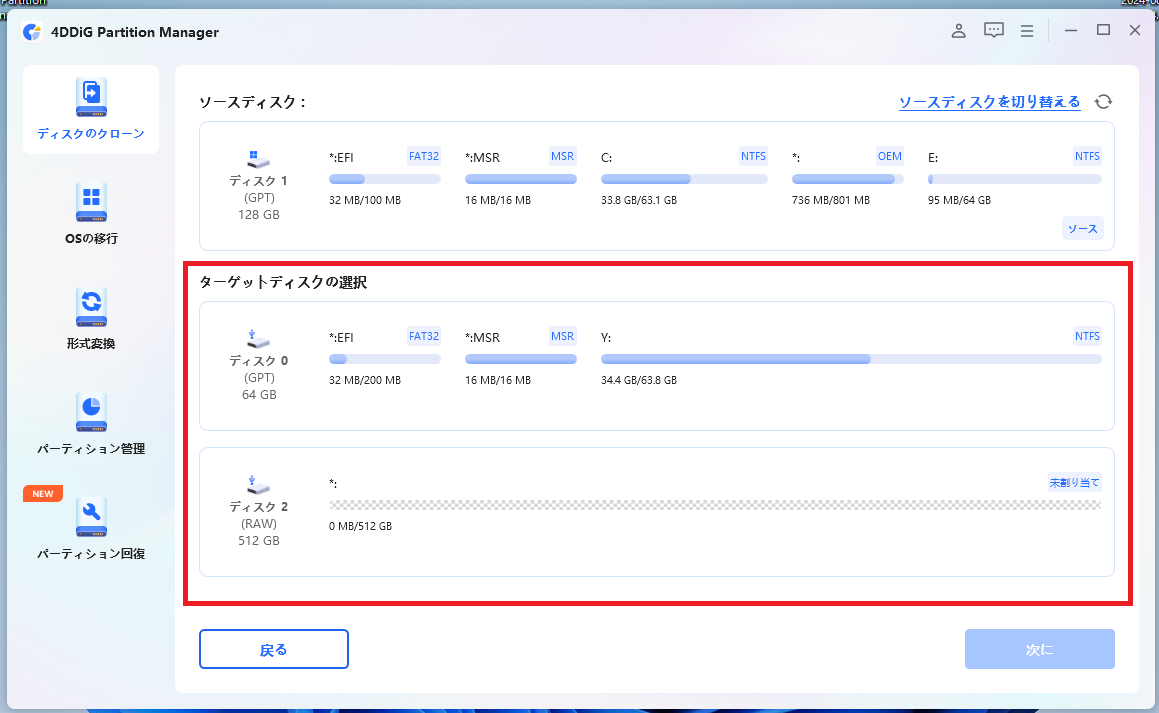
Task: Click the ディスク 1 Windows disk icon
Action: tap(258, 159)
